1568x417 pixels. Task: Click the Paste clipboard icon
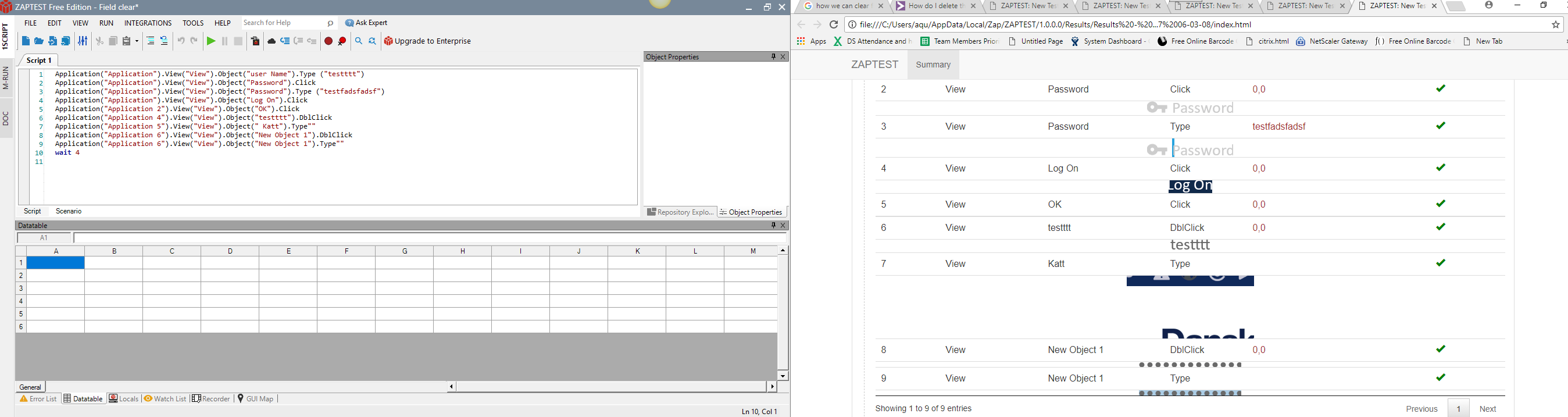(x=127, y=41)
